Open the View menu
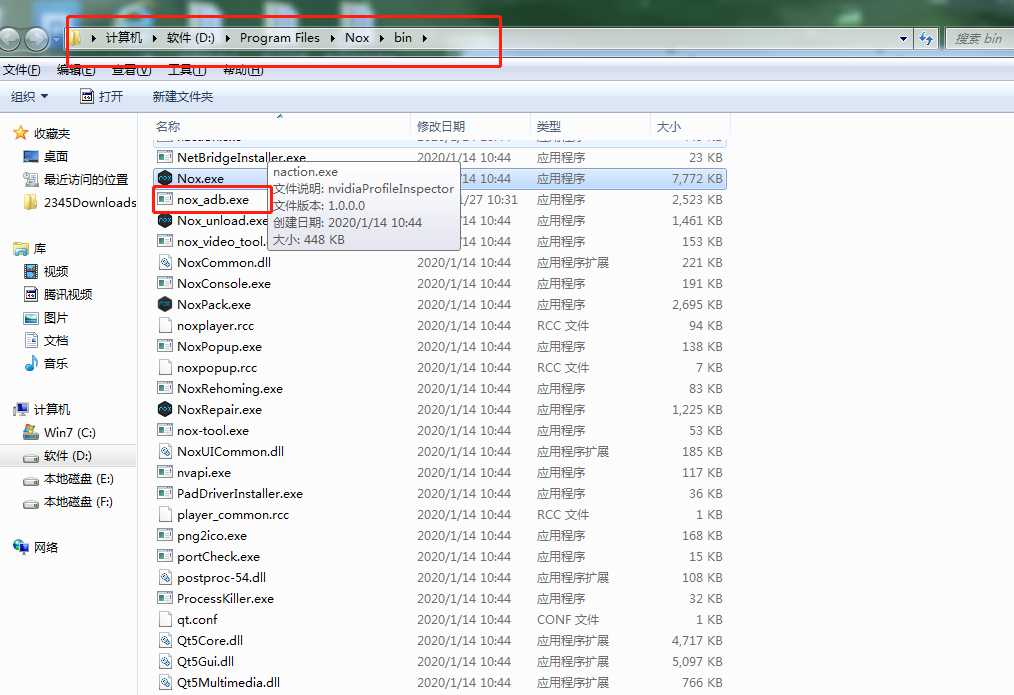Viewport: 1014px width, 695px height. [x=131, y=69]
